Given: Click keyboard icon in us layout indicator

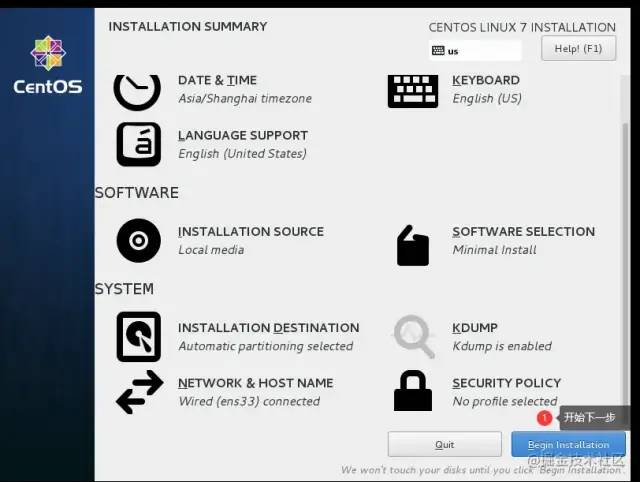Looking at the screenshot, I should click(x=438, y=51).
